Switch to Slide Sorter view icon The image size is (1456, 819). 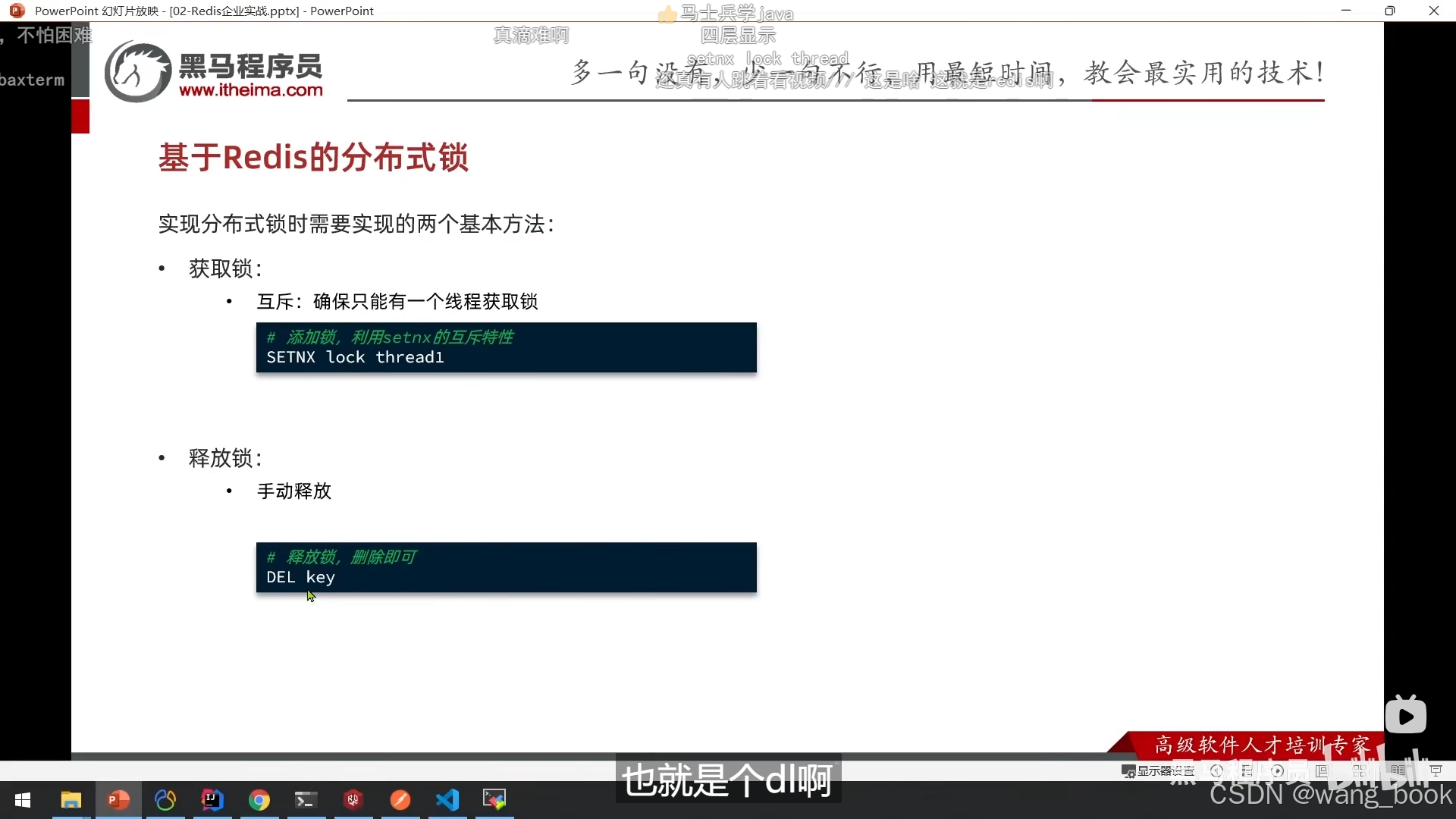click(x=1359, y=770)
